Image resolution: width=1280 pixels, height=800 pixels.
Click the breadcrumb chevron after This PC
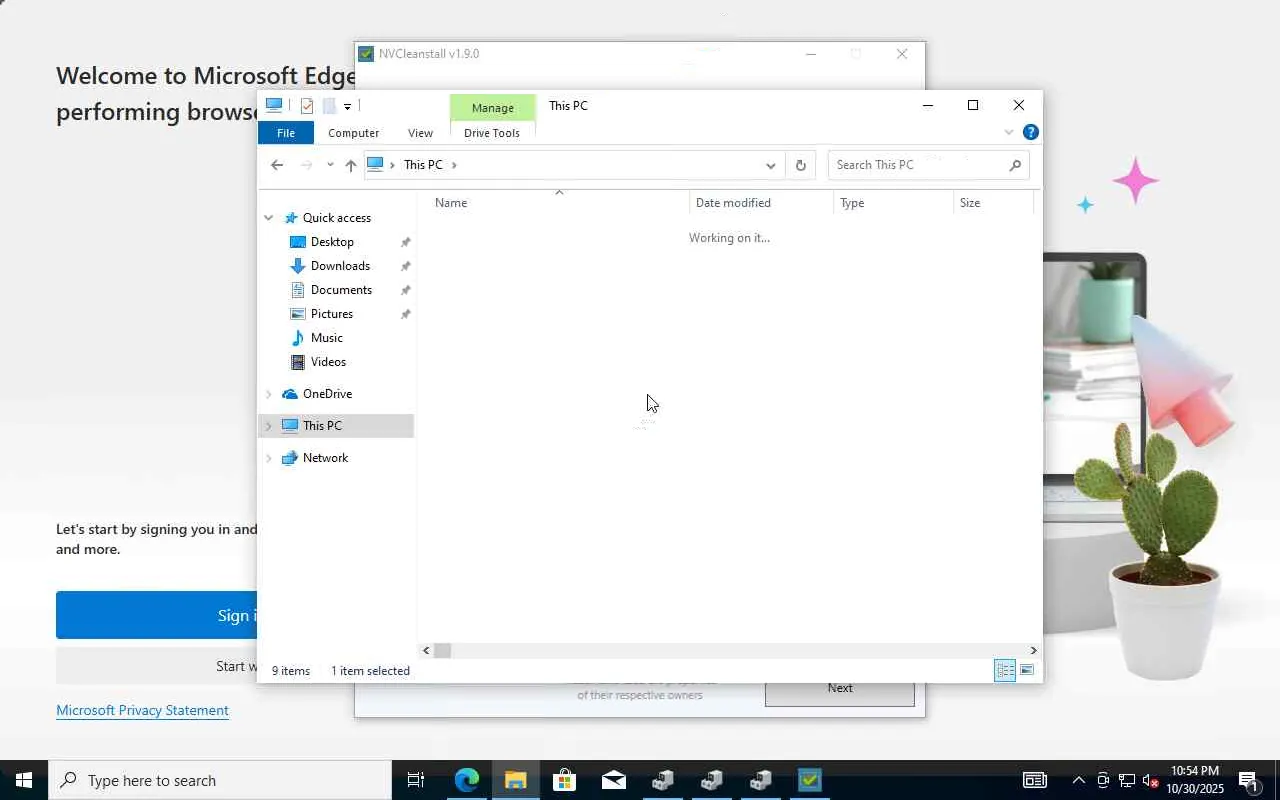pos(454,165)
